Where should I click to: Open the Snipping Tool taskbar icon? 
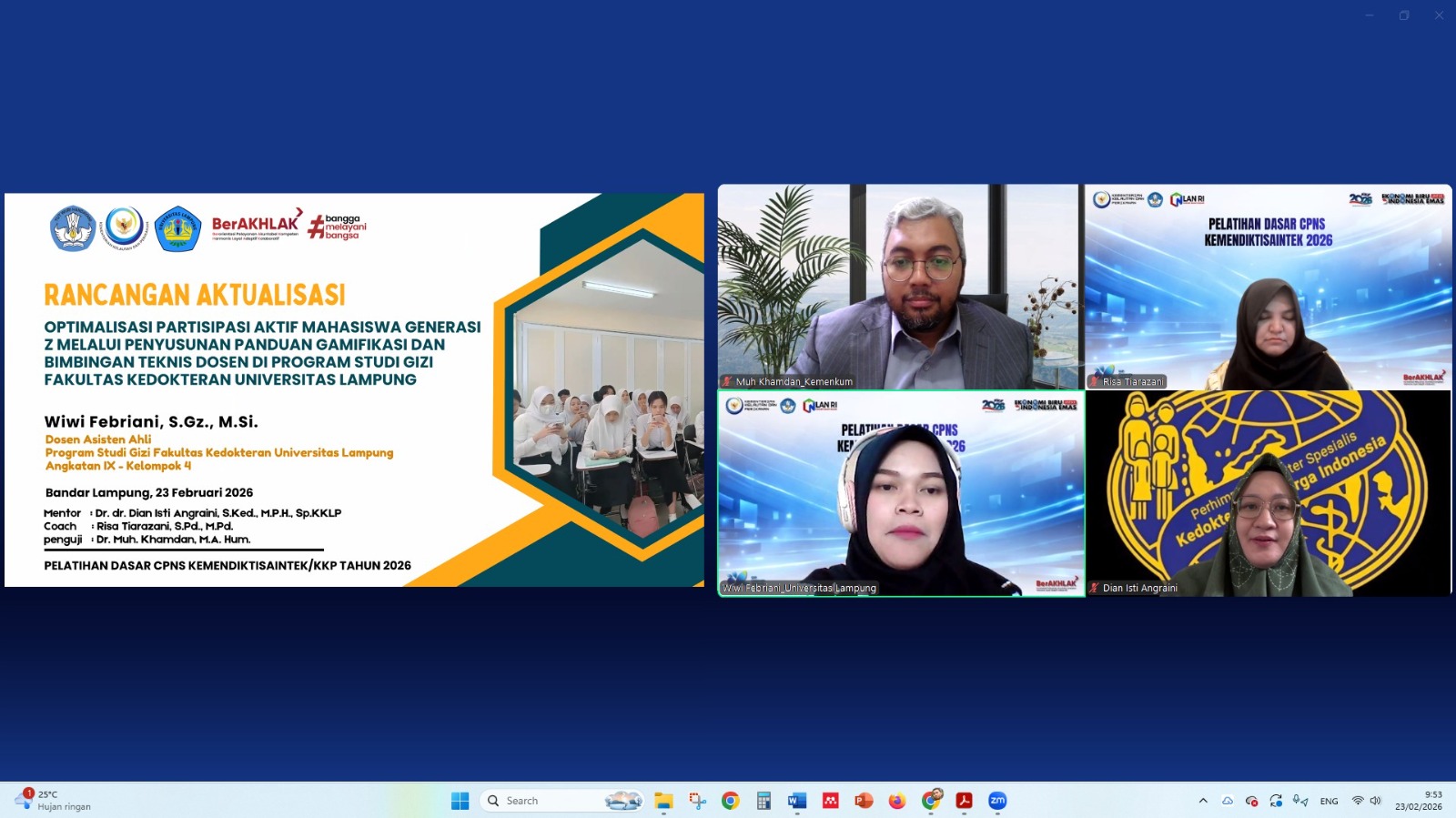tap(697, 801)
